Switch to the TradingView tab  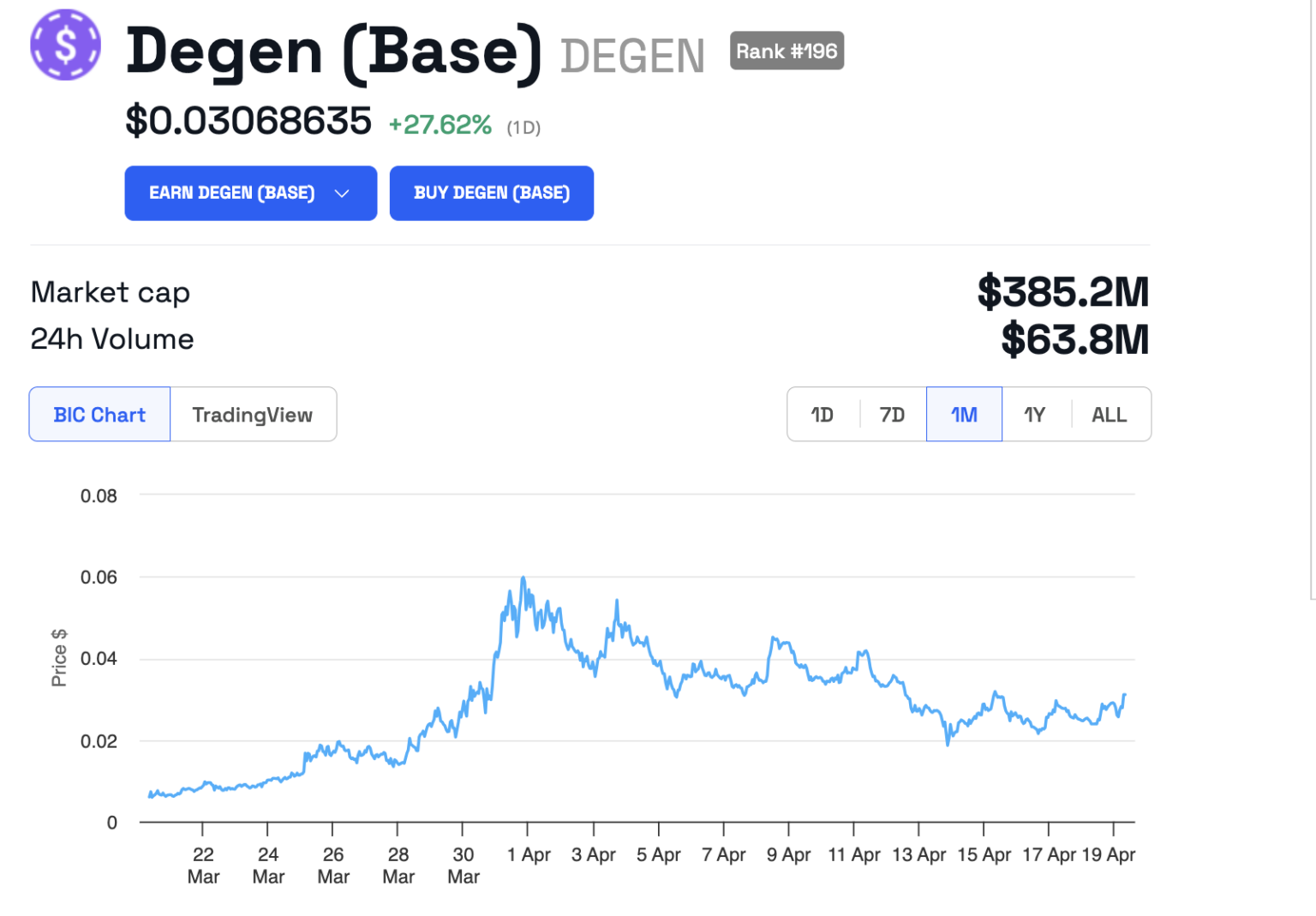click(253, 415)
